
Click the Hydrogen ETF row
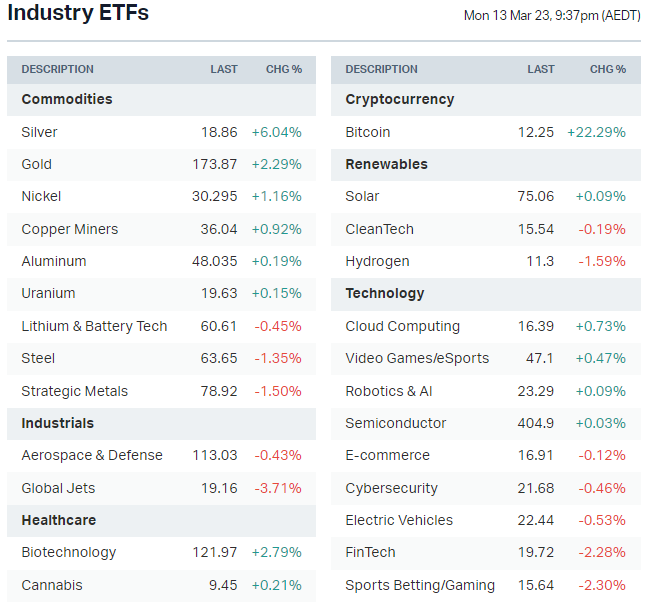[x=377, y=261]
